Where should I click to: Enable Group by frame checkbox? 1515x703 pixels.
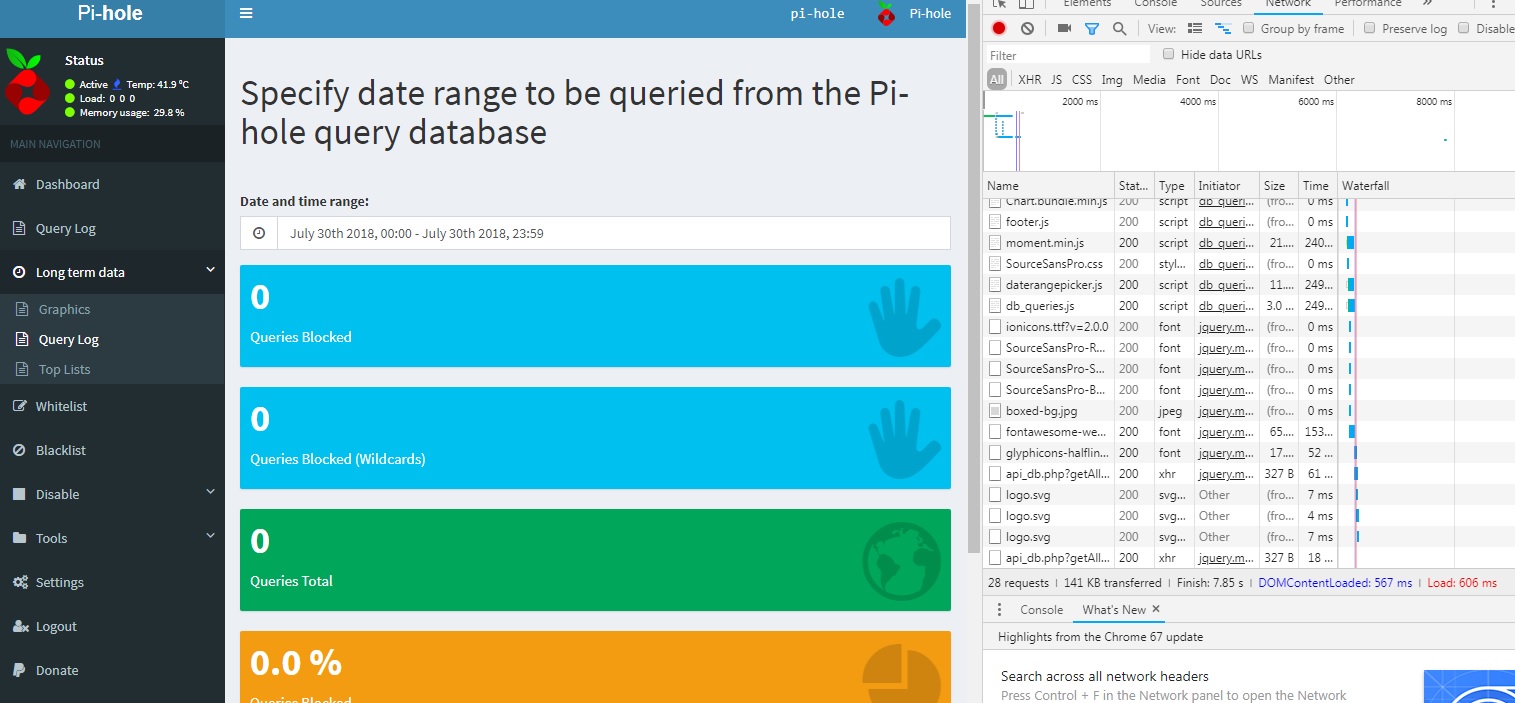click(x=1249, y=29)
